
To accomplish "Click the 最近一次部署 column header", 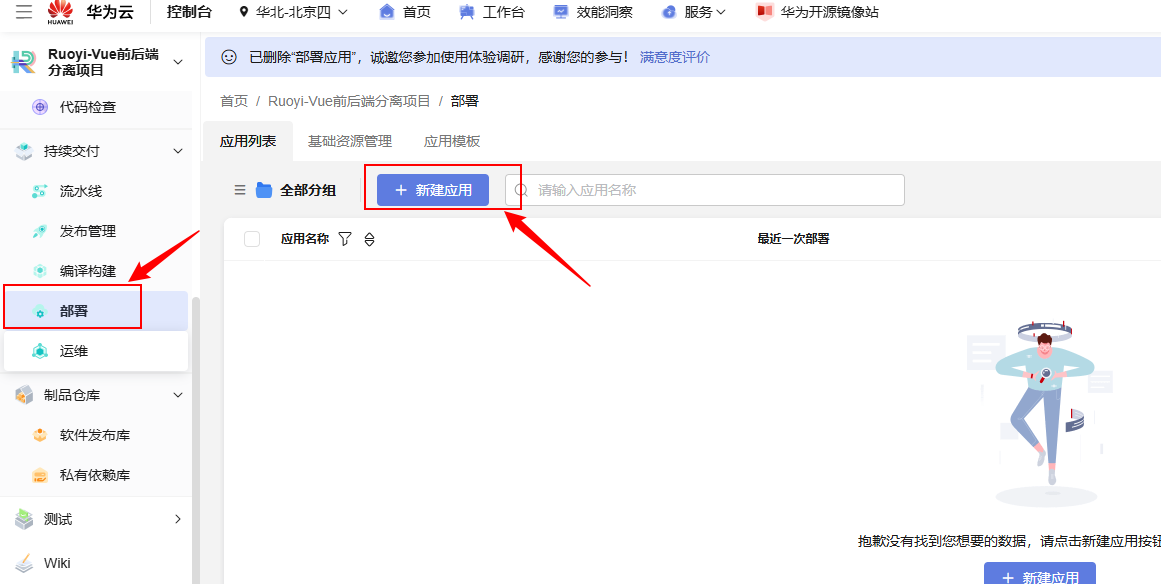I will click(793, 239).
